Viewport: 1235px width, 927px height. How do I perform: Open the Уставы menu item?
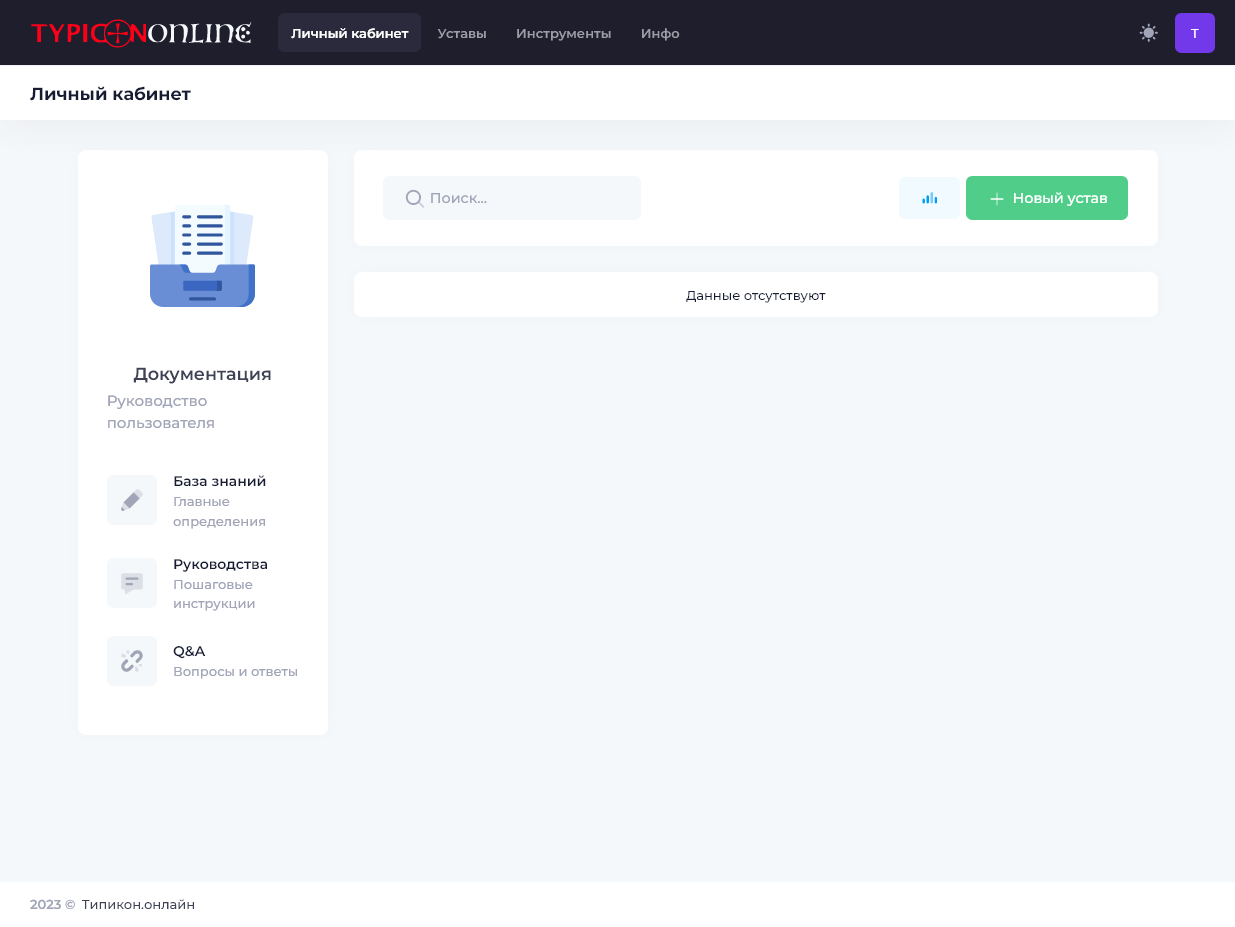[x=462, y=33]
